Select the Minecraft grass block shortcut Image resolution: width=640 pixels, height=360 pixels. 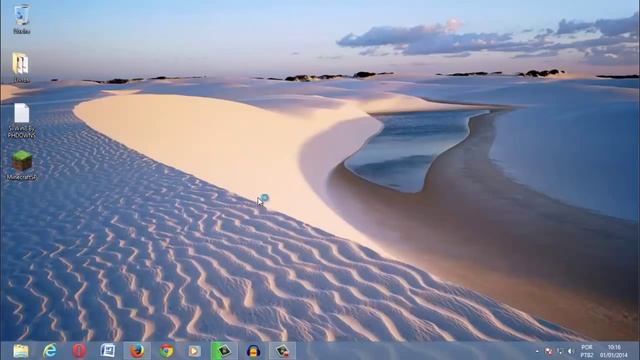(22, 165)
